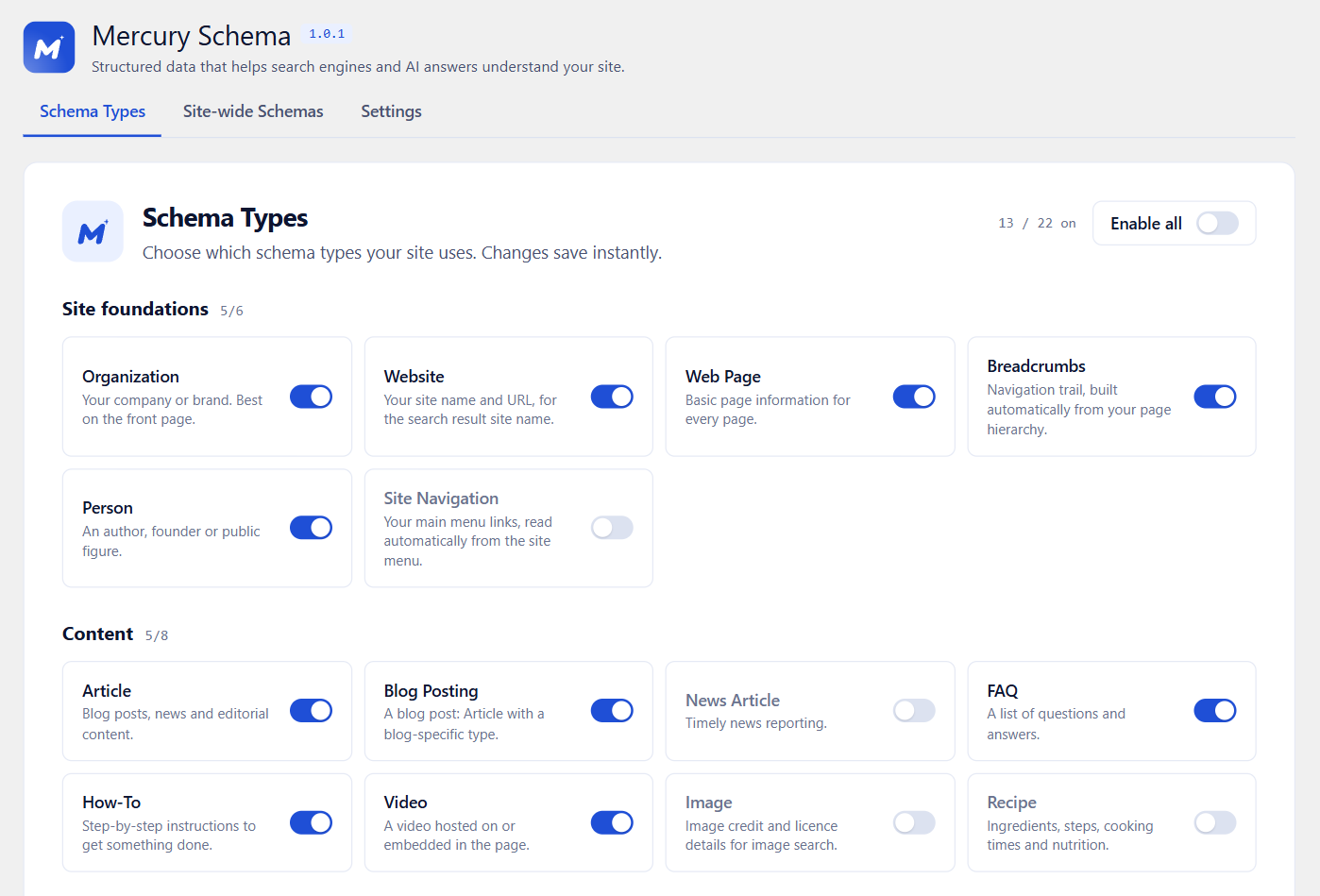Enable the News Article schema

[x=914, y=711]
